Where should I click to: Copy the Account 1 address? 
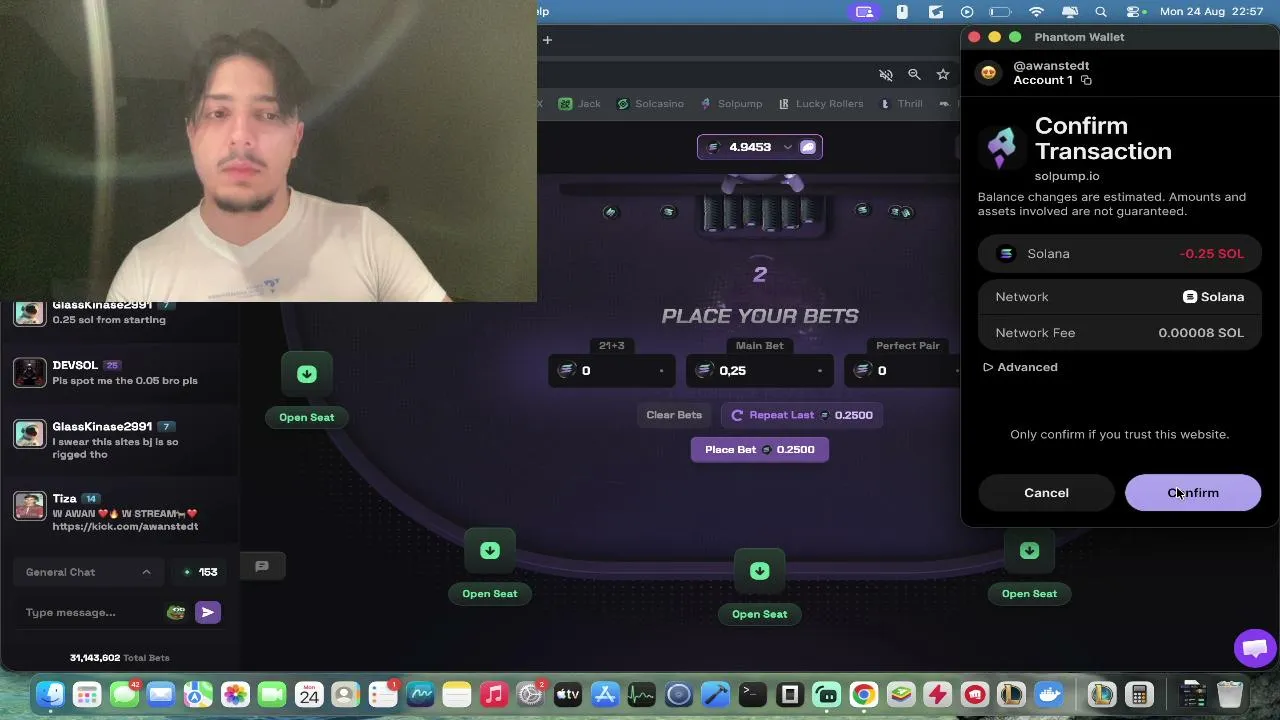click(x=1086, y=80)
